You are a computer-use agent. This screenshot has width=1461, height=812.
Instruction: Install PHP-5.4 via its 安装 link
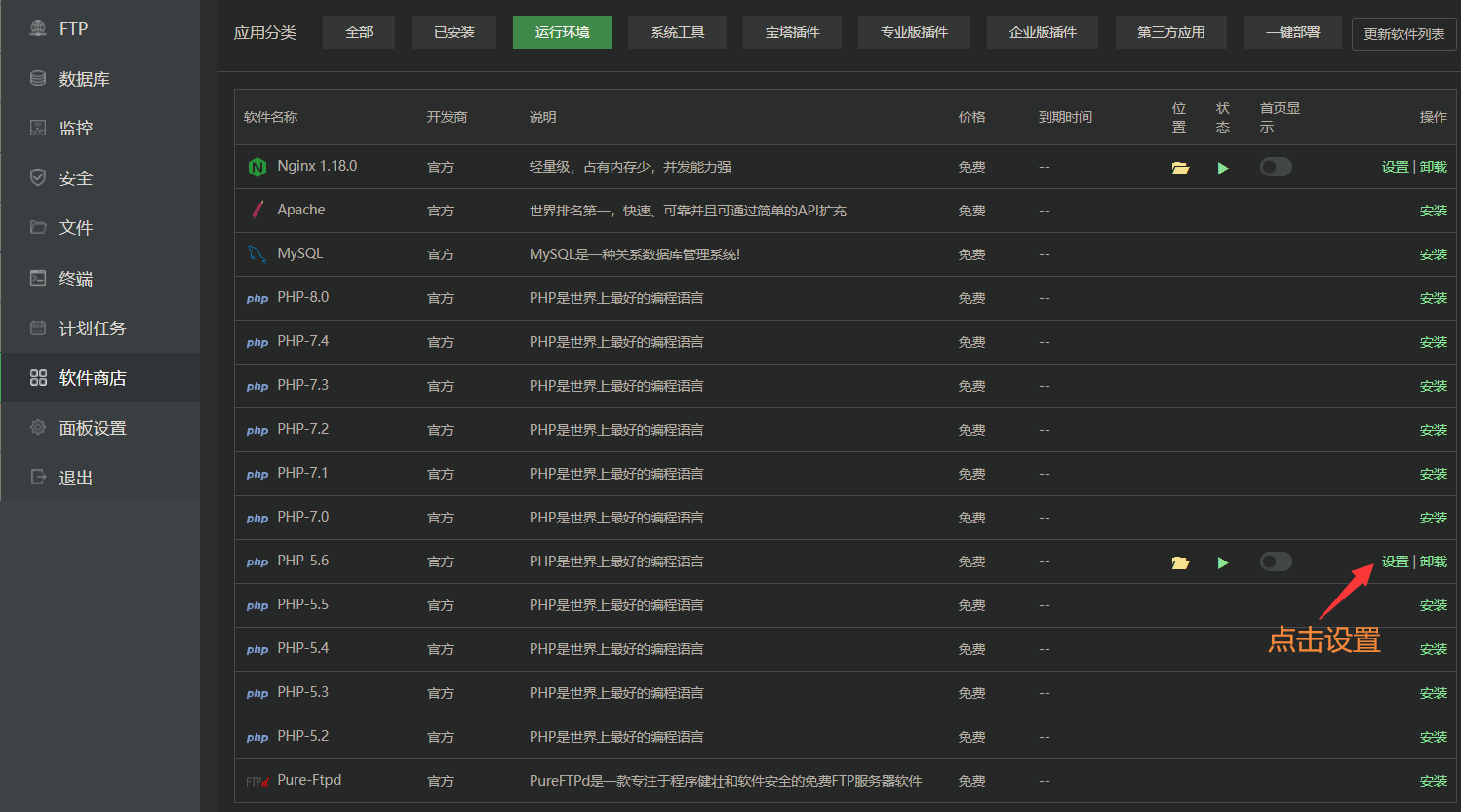[1434, 649]
